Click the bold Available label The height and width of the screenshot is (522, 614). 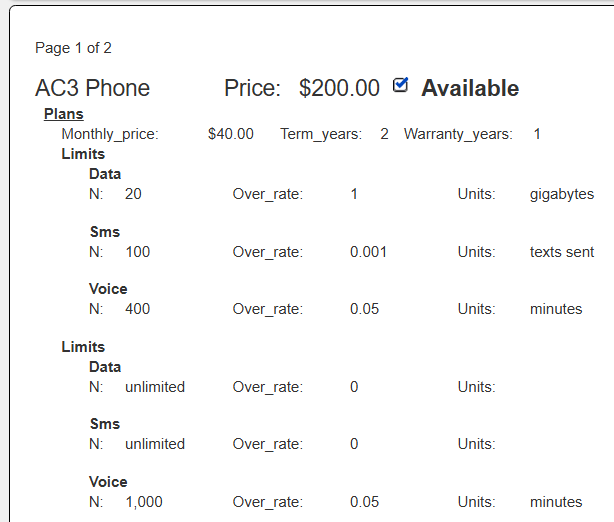pyautogui.click(x=470, y=88)
